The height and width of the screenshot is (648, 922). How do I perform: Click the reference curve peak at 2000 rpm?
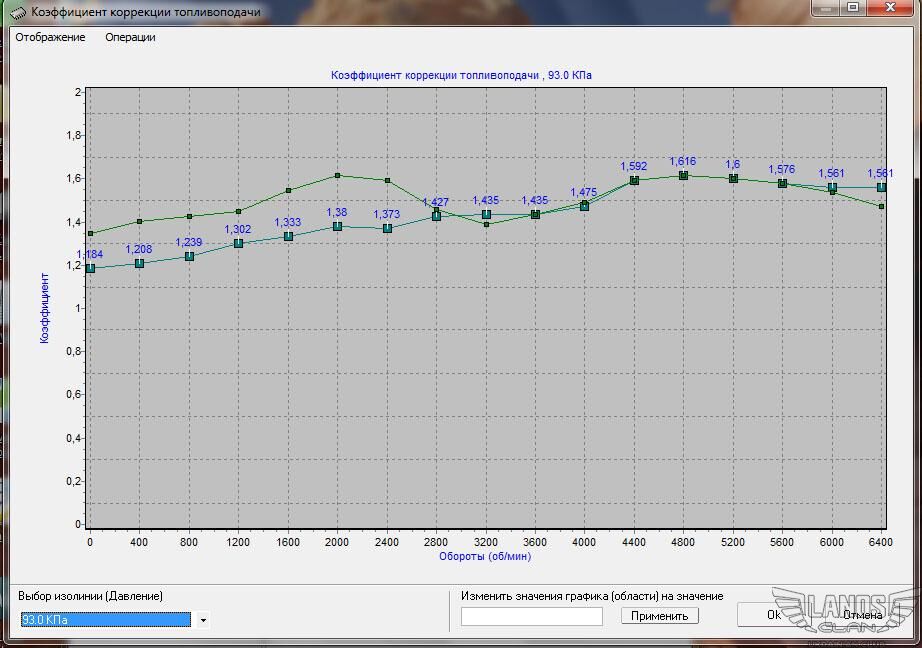pyautogui.click(x=337, y=175)
